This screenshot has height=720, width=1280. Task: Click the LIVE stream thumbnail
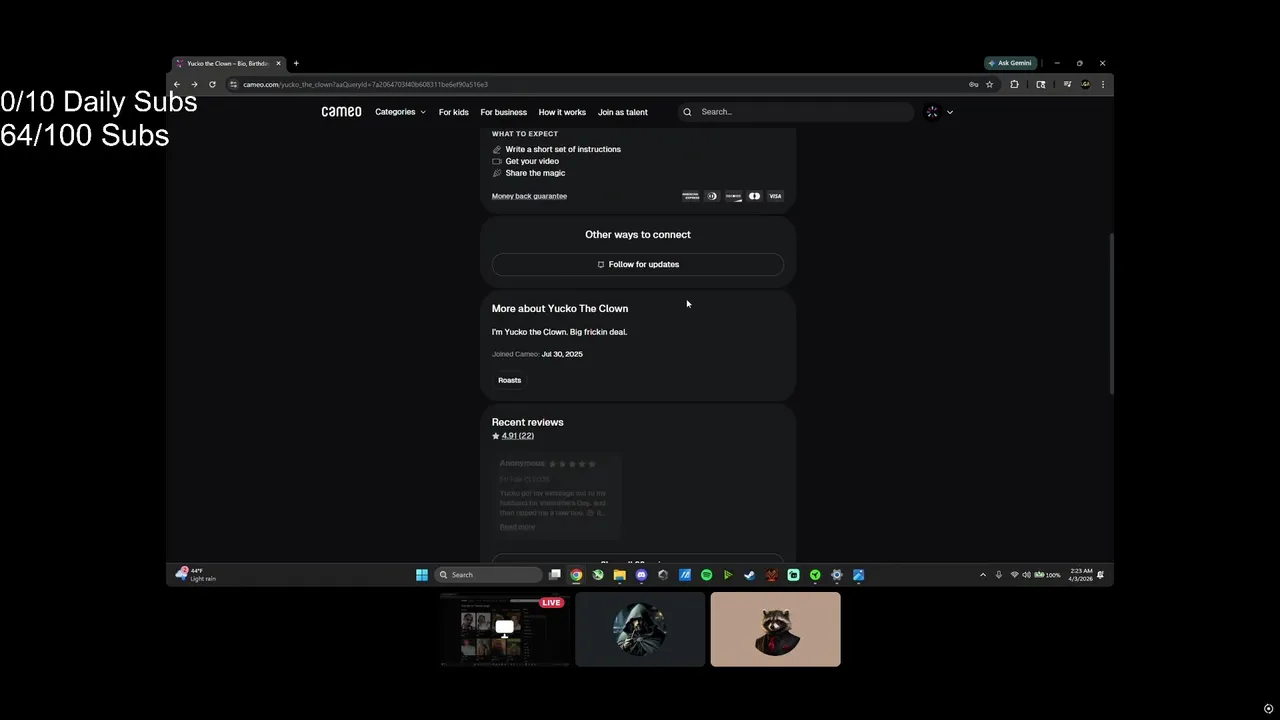coord(505,629)
